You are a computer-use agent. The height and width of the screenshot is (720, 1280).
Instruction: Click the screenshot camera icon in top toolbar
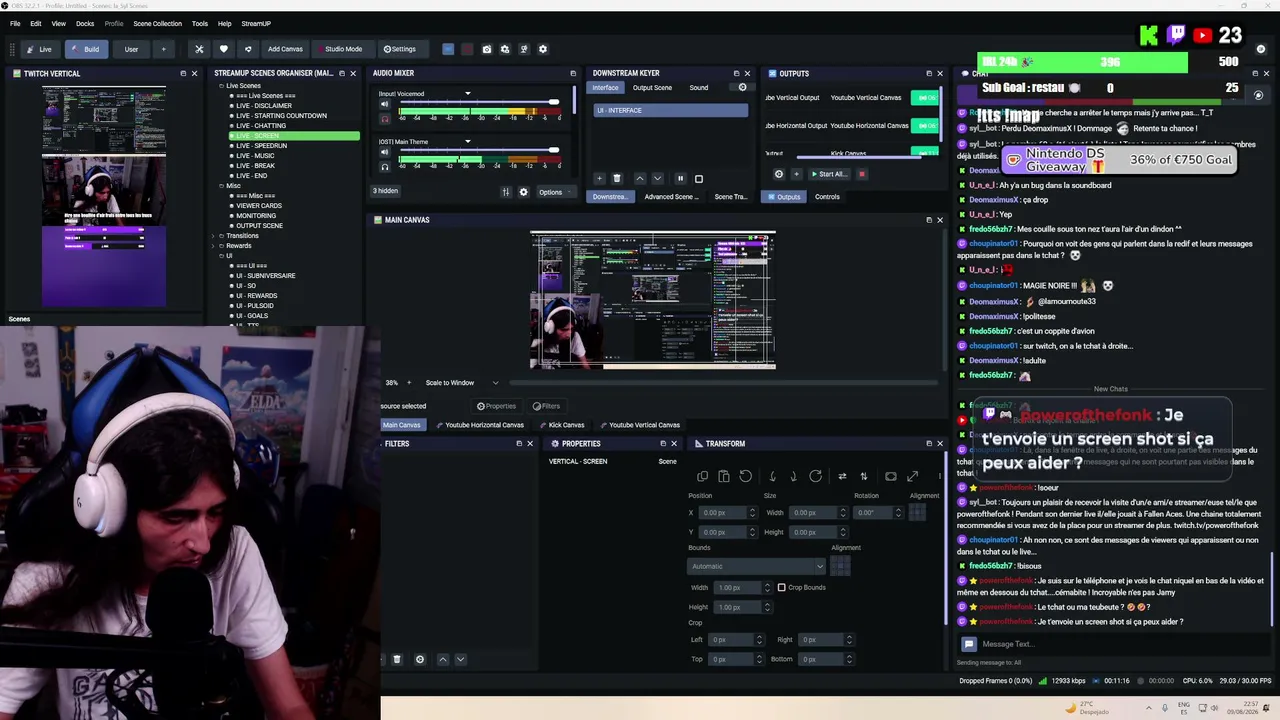click(487, 49)
